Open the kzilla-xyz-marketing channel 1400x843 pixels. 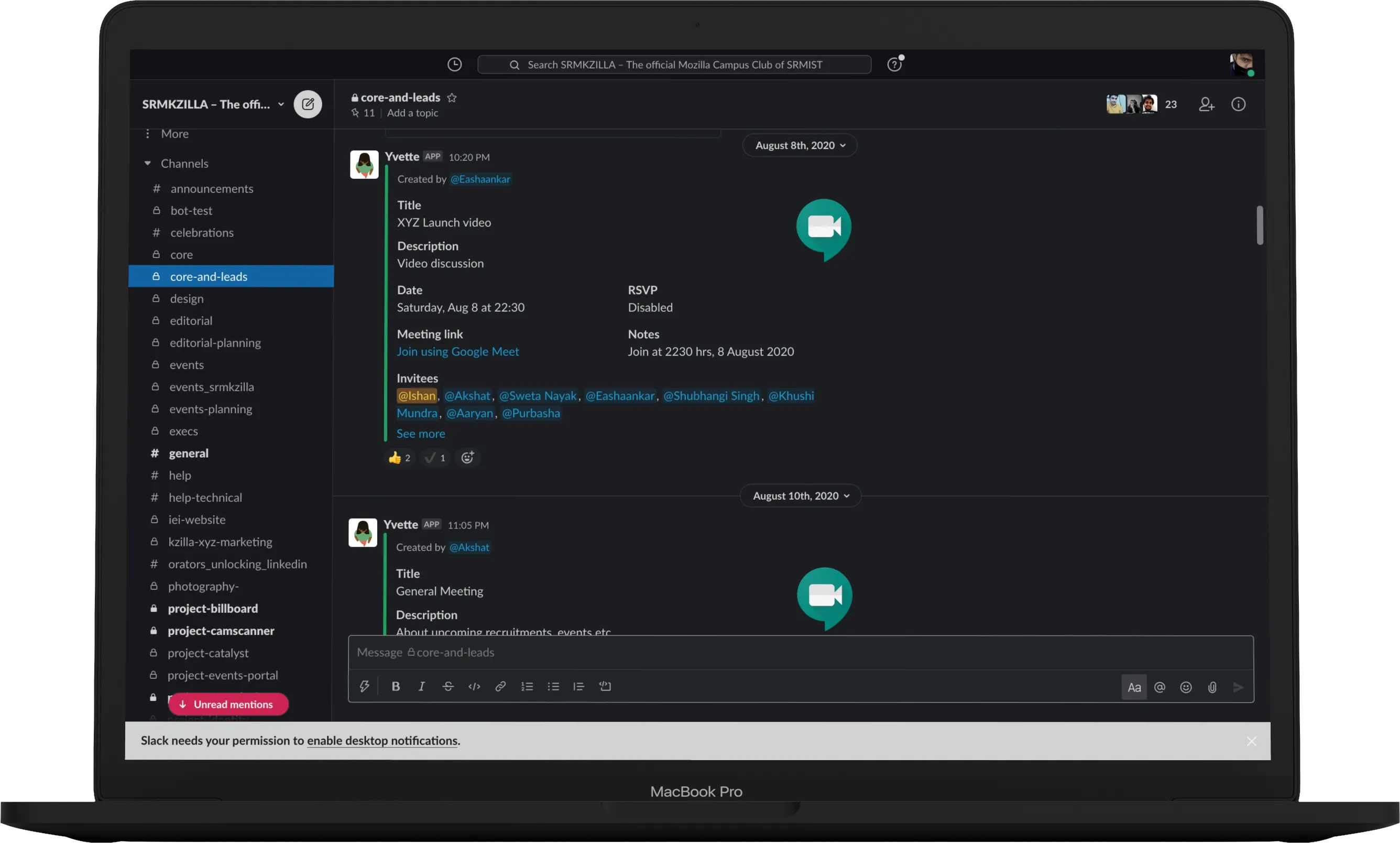[x=231, y=542]
